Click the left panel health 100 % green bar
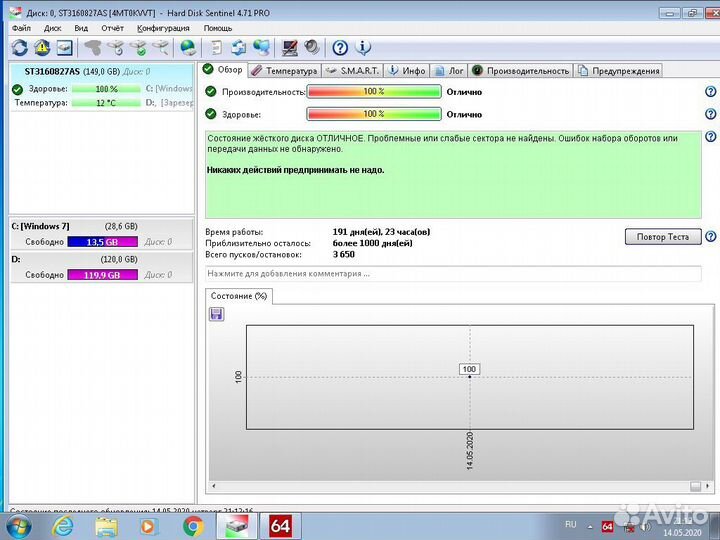Viewport: 720px width, 540px height. point(106,89)
